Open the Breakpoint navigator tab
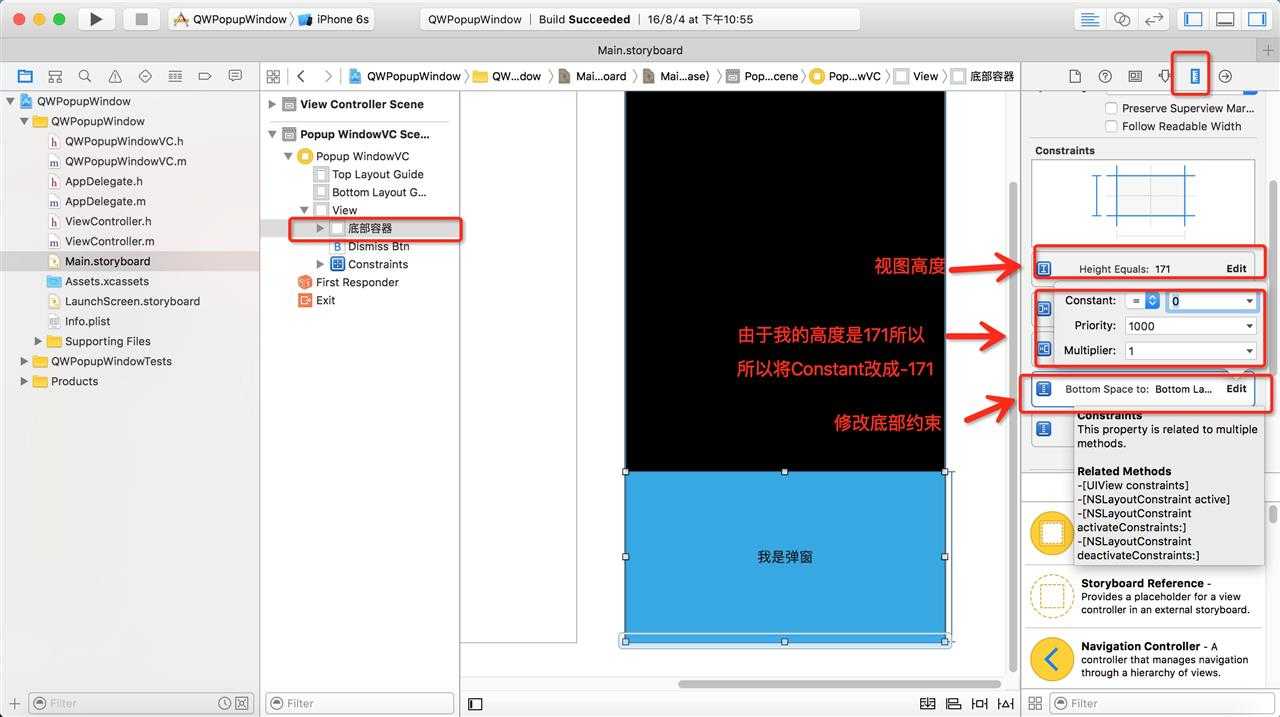Viewport: 1280px width, 717px height. click(205, 76)
